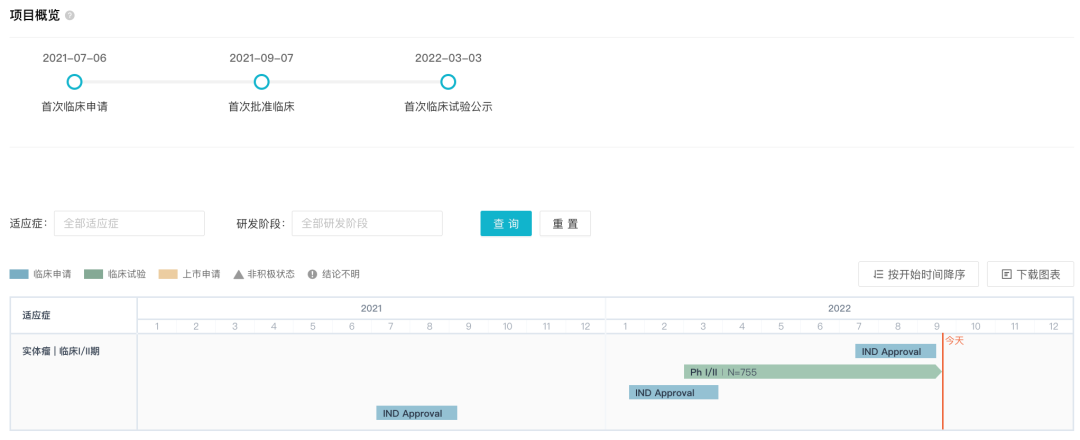Screen dimensions: 1080x440
Task: Click the 重置 button
Action: point(565,224)
